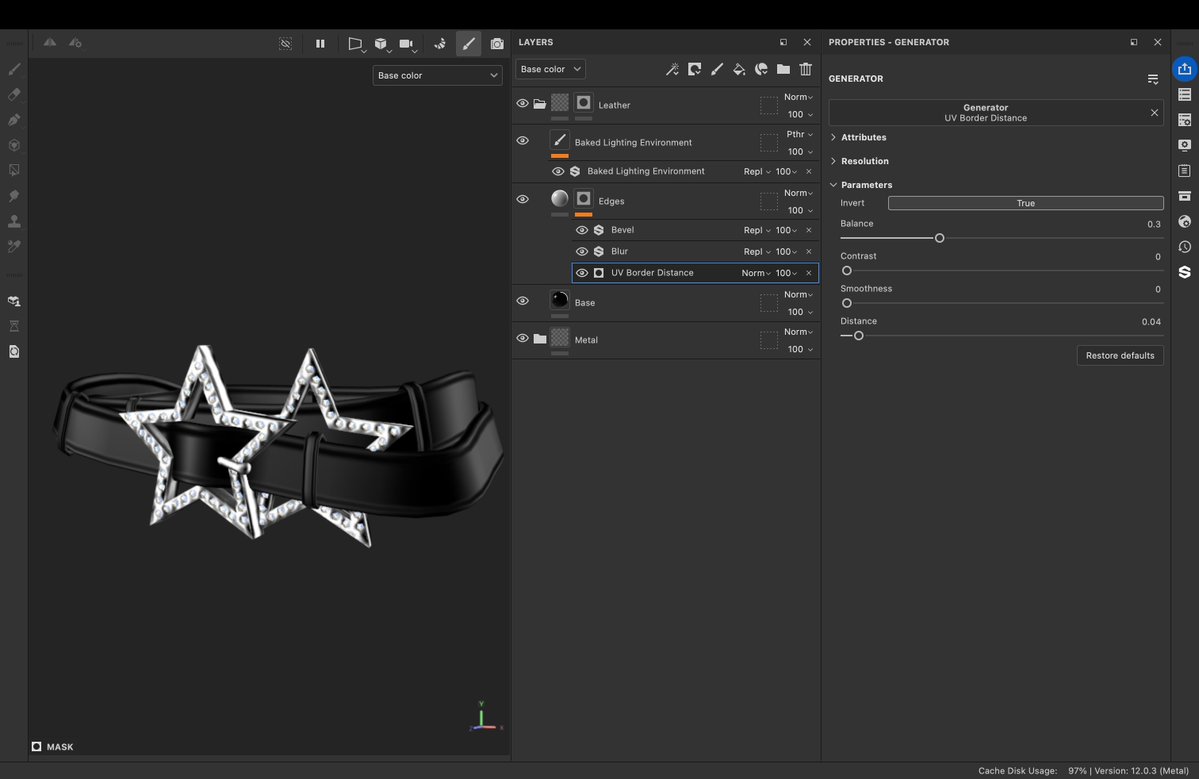Open the Layers channel Base color dropdown
The width and height of the screenshot is (1199, 779).
click(551, 69)
